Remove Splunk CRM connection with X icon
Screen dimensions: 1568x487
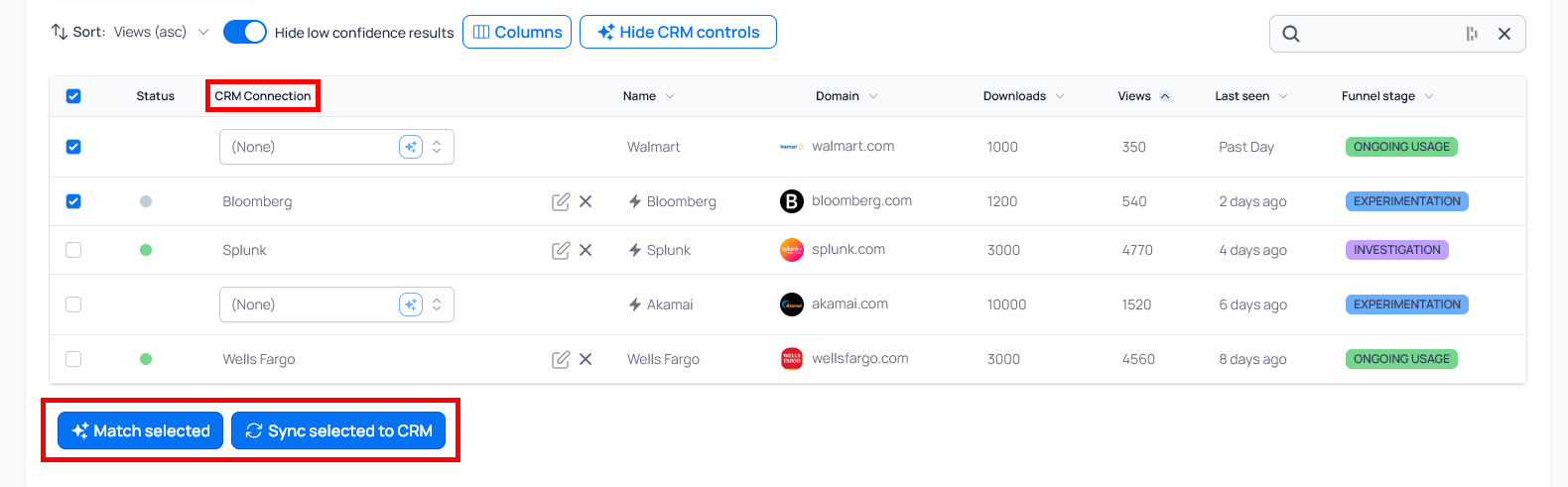coord(586,250)
